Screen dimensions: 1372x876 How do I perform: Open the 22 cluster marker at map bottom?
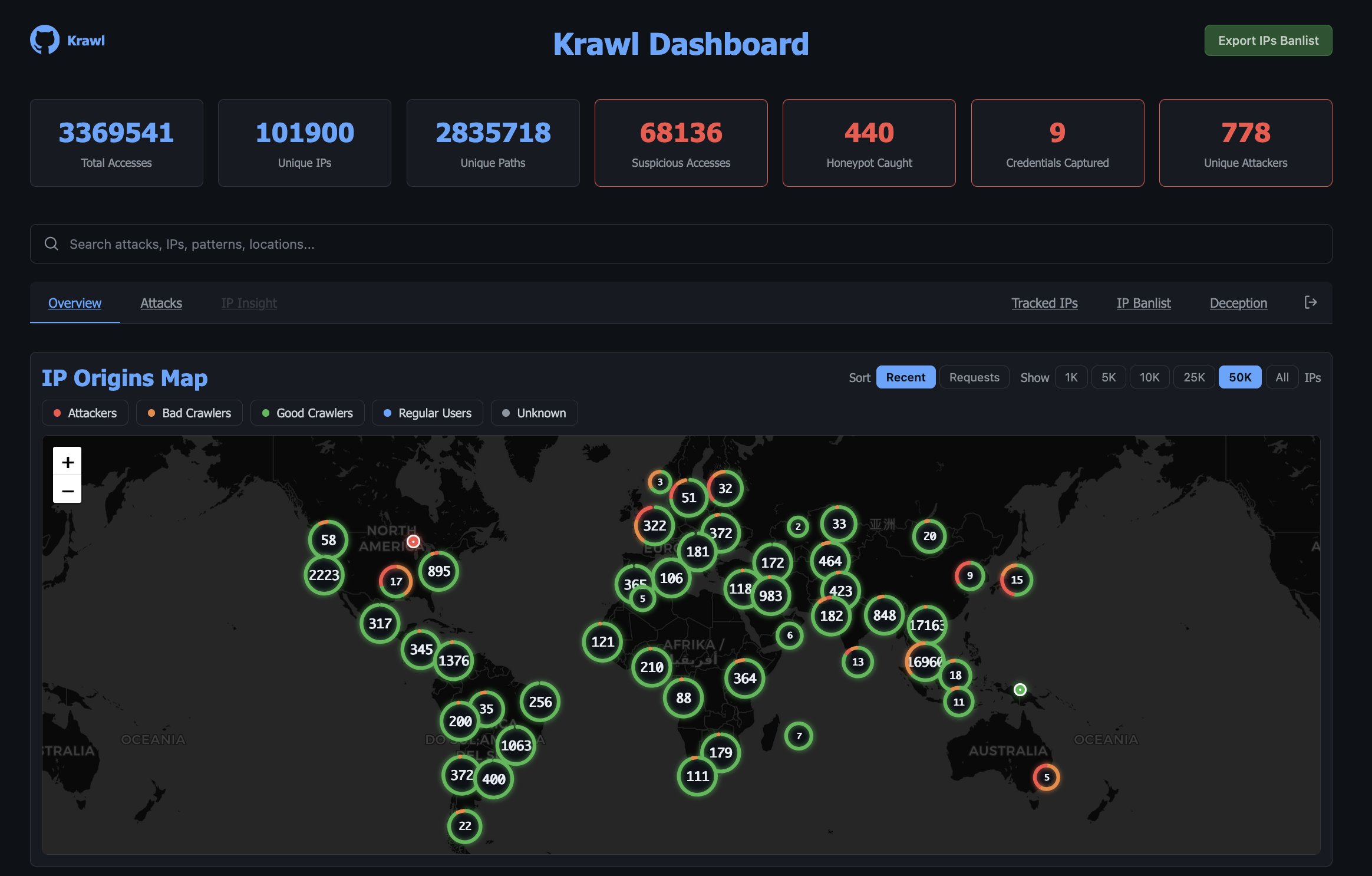click(x=464, y=826)
